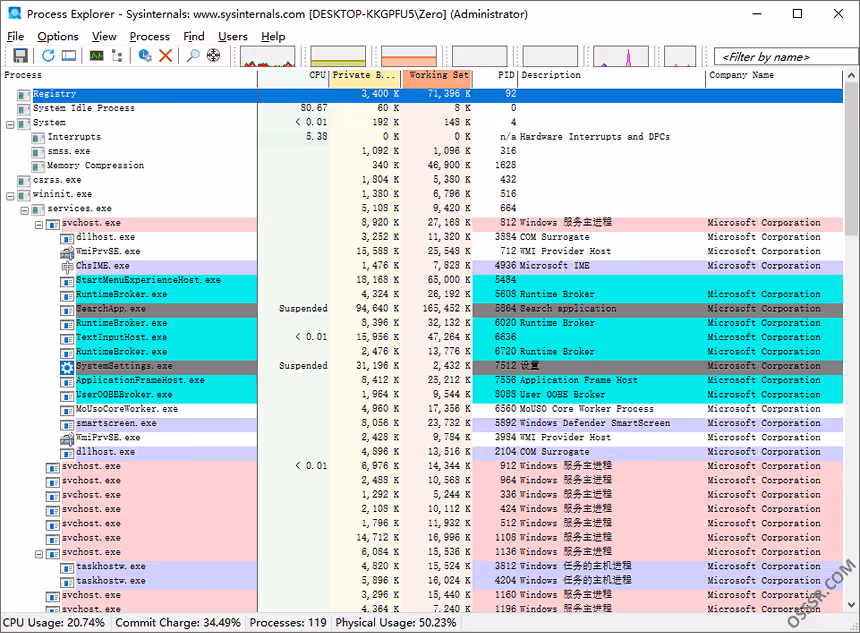Open the process Properties icon
The image size is (860, 633).
(145, 55)
